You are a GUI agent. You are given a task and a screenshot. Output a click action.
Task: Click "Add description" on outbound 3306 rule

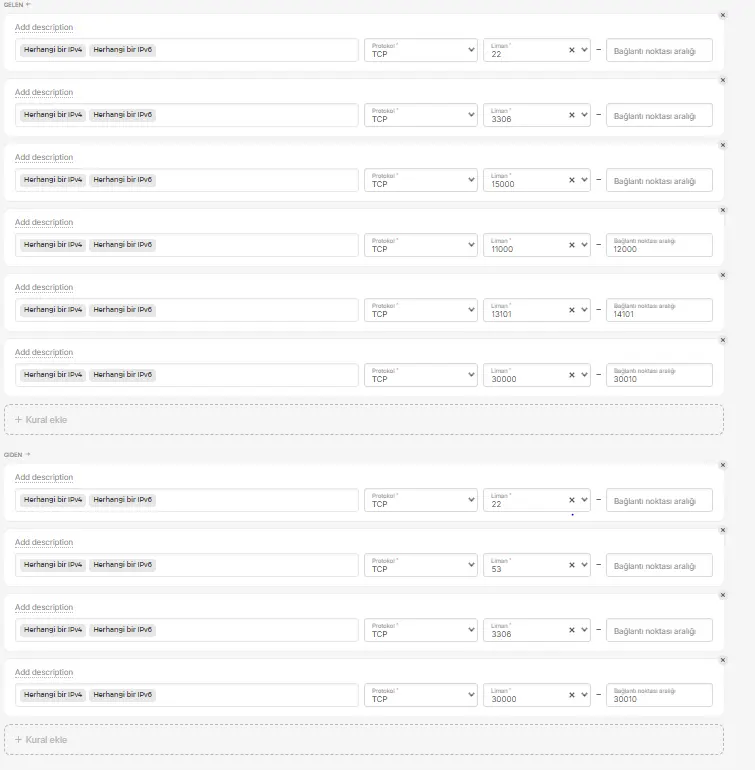pyautogui.click(x=44, y=607)
